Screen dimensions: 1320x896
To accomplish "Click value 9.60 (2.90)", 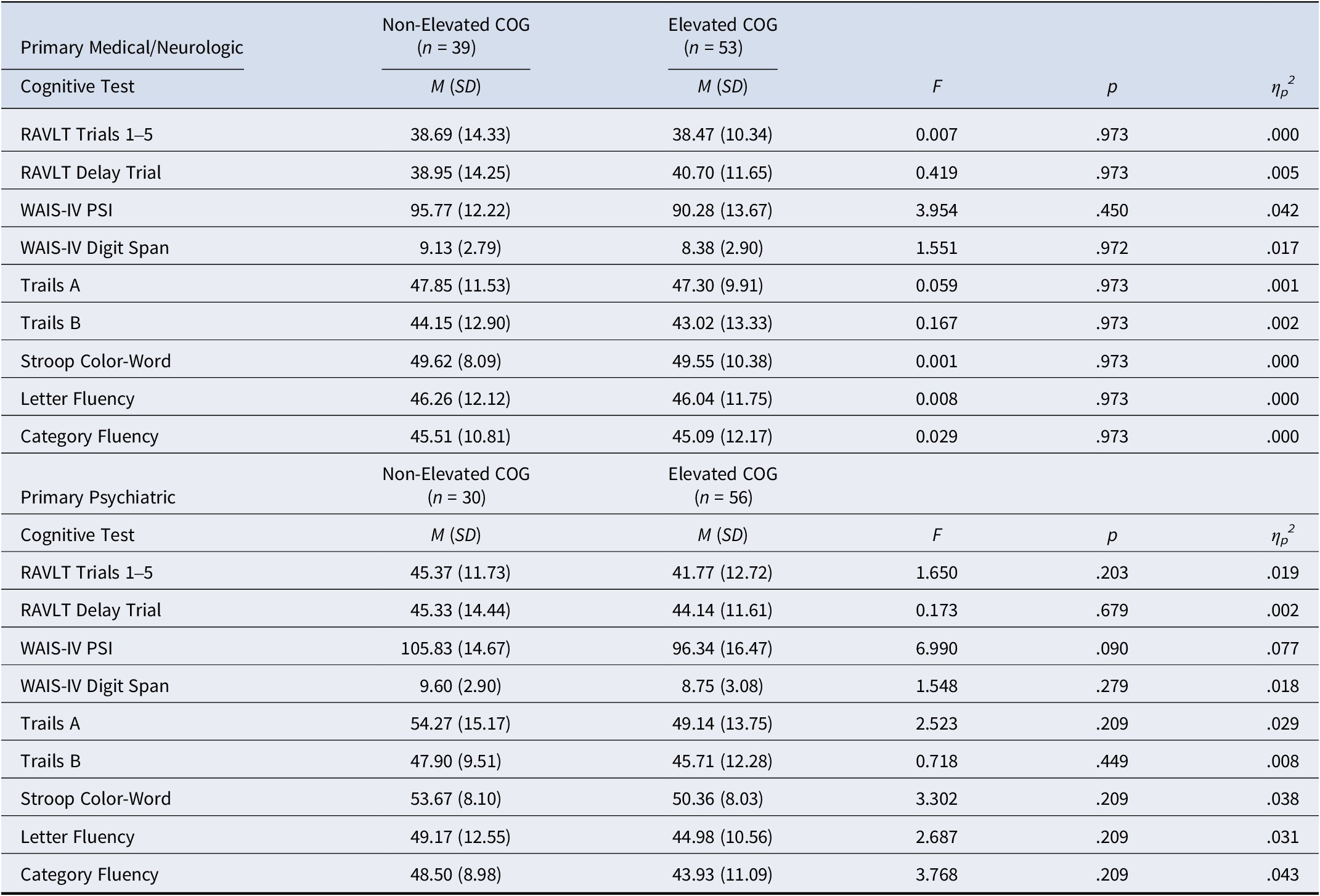I will [460, 686].
